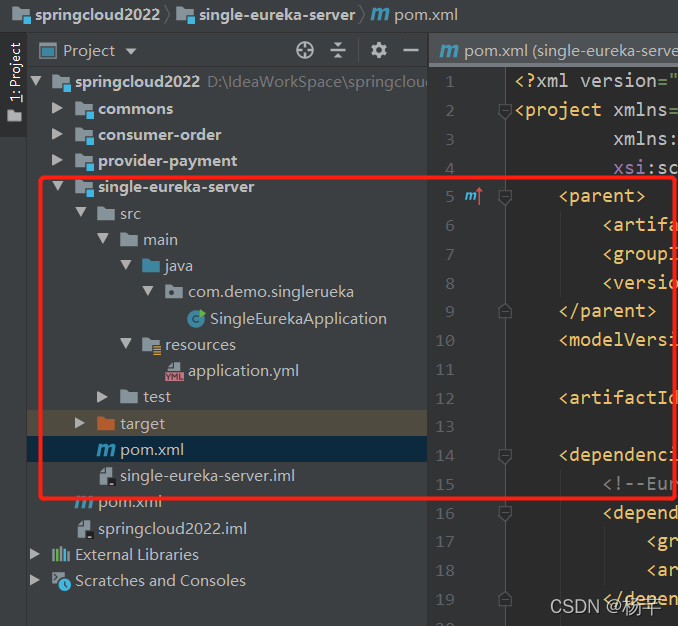Place cursor in <parent> tag on line 5
Screen dimensions: 678x626
(x=602, y=196)
